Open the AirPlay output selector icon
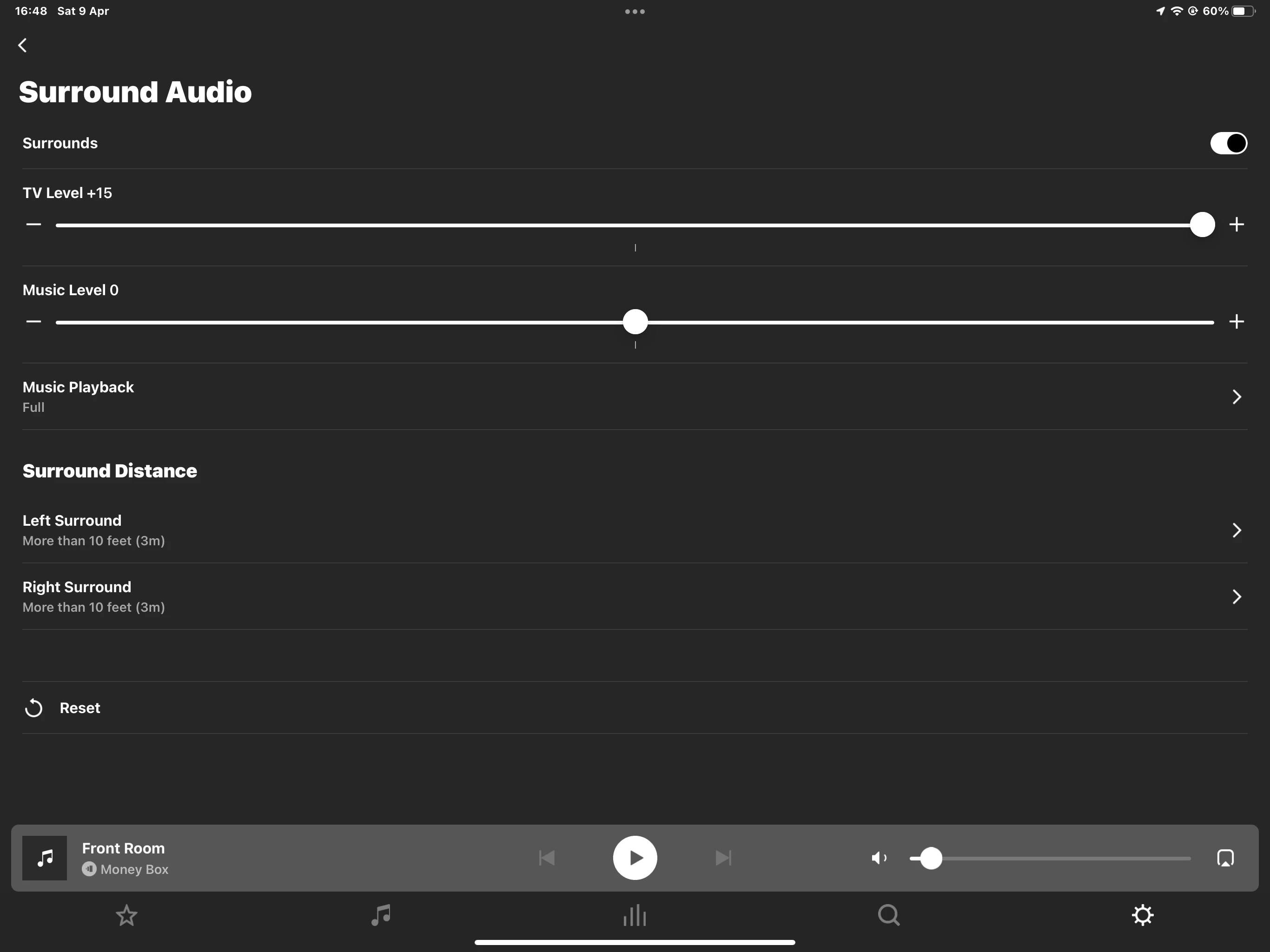This screenshot has width=1270, height=952. click(x=1225, y=858)
